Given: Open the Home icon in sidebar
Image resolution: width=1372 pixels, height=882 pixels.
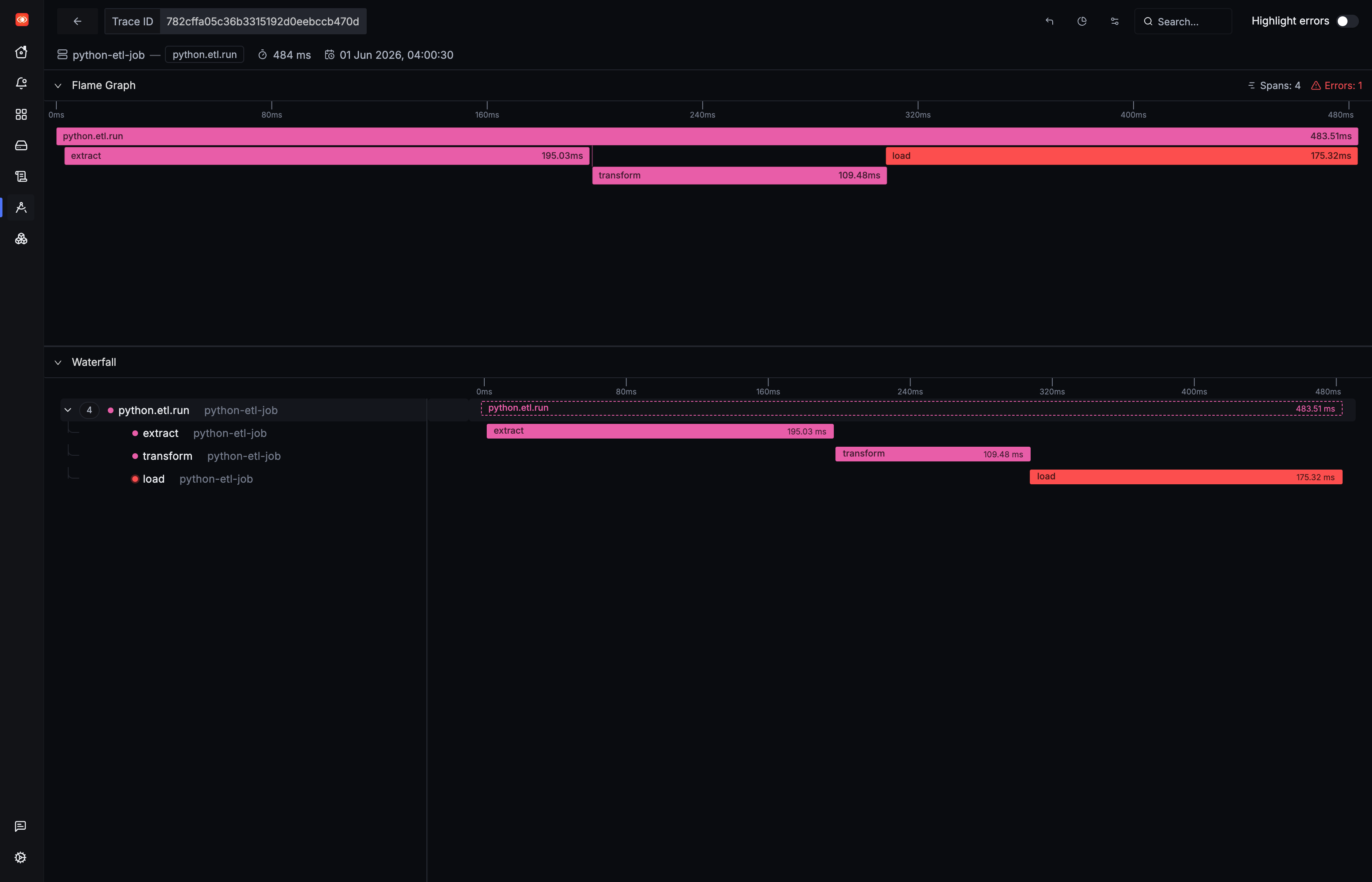Looking at the screenshot, I should [21, 52].
